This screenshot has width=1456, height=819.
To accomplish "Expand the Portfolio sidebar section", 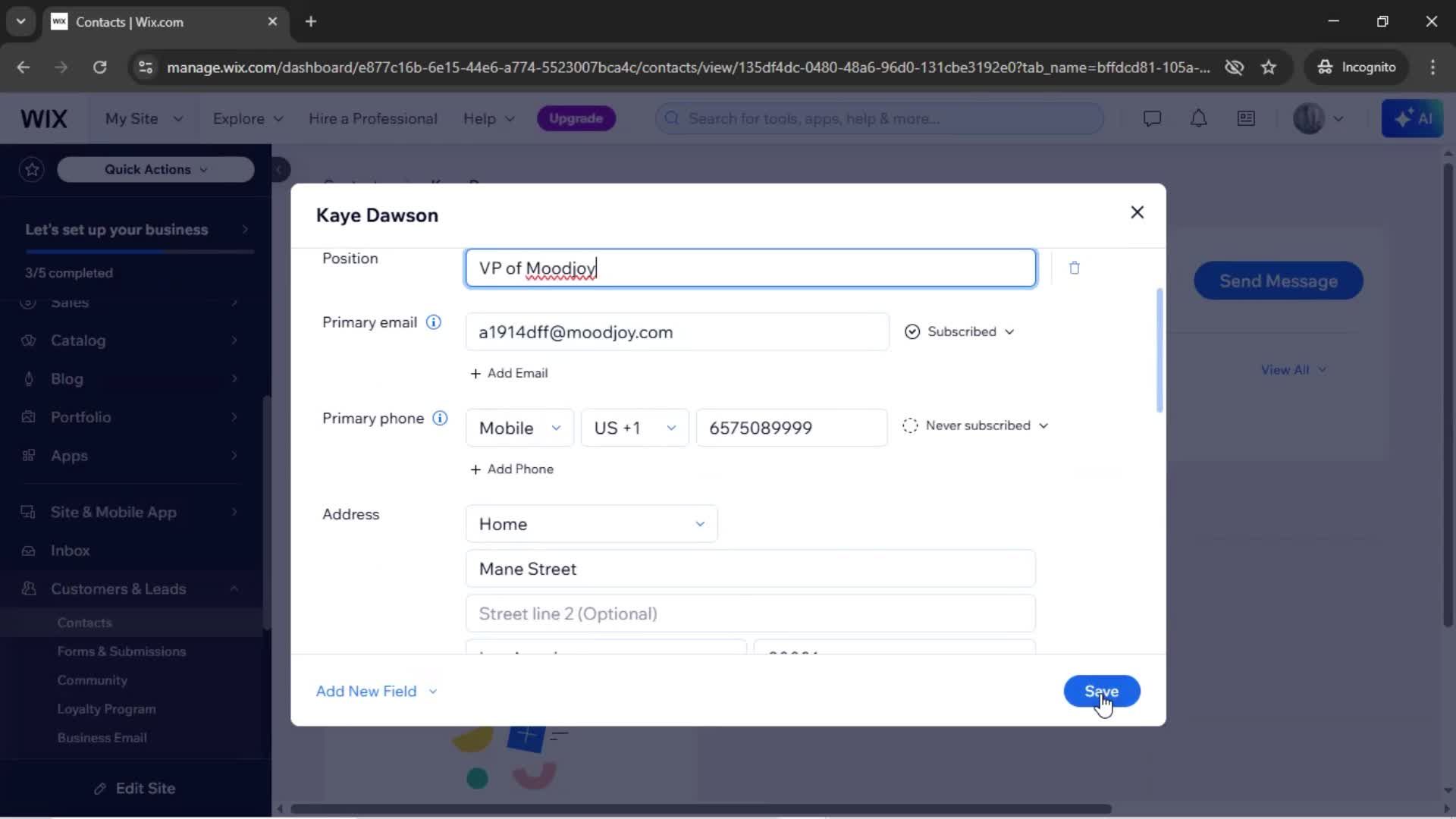I will tap(130, 417).
